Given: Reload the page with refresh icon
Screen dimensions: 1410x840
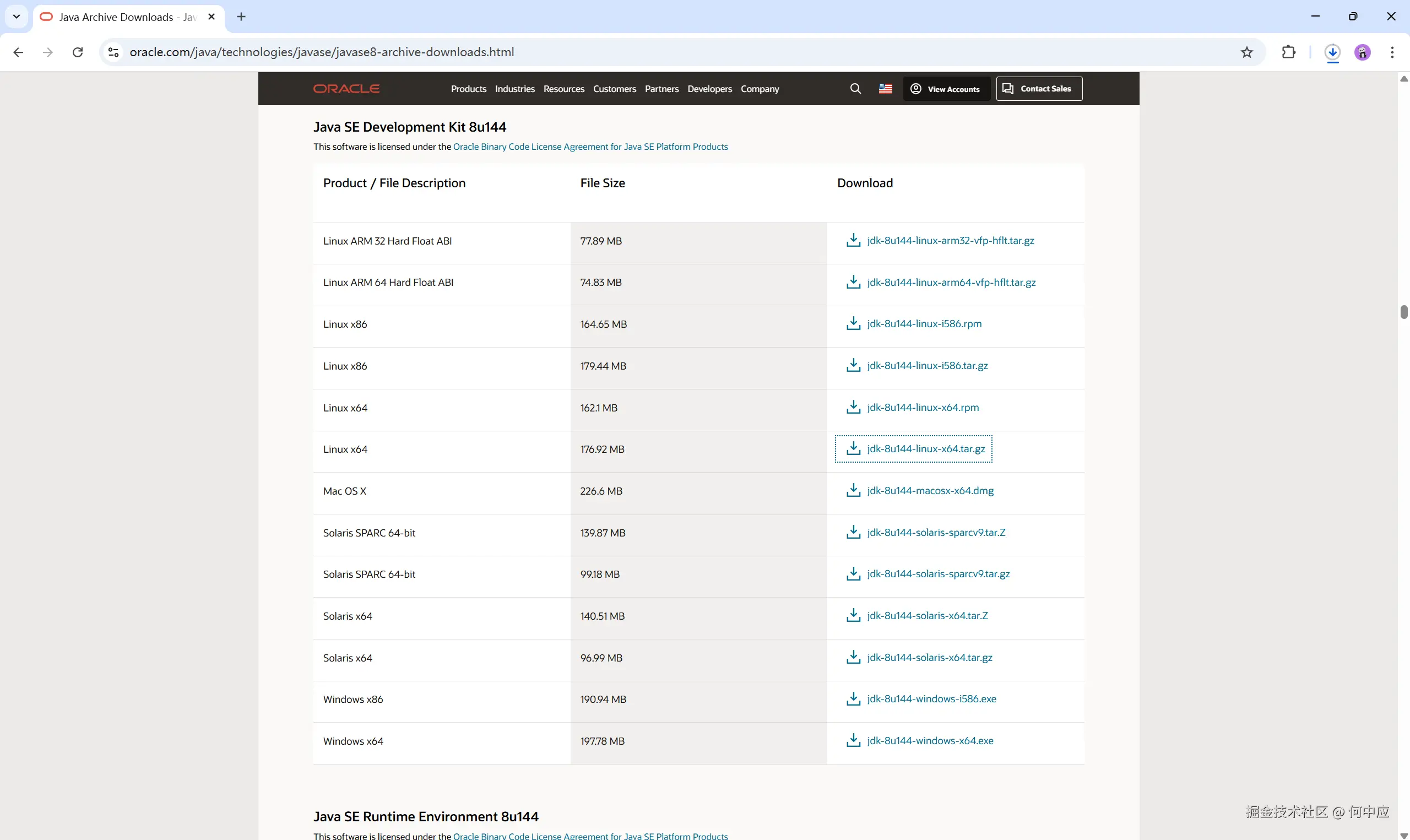Looking at the screenshot, I should (x=78, y=52).
